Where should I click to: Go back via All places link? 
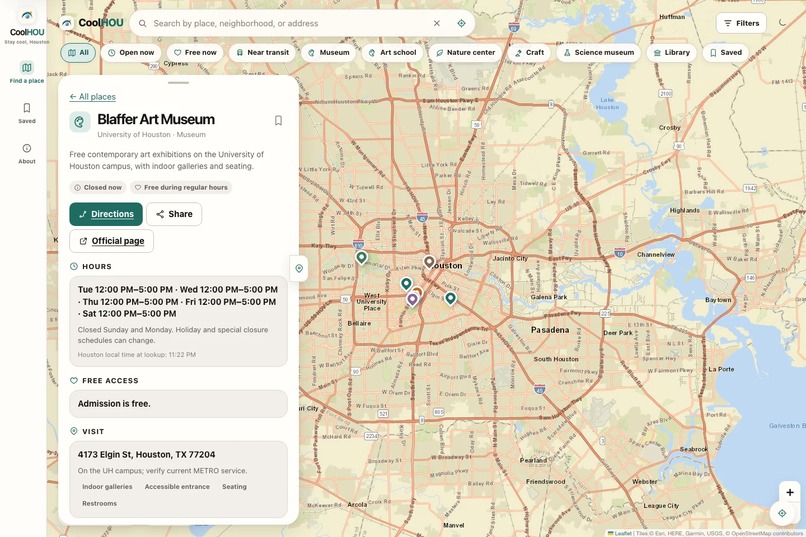pos(93,97)
